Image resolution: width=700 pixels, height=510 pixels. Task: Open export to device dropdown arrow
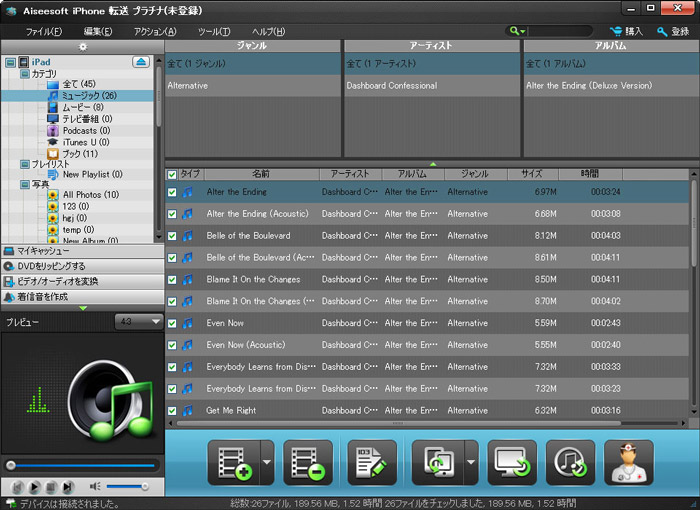click(x=471, y=463)
